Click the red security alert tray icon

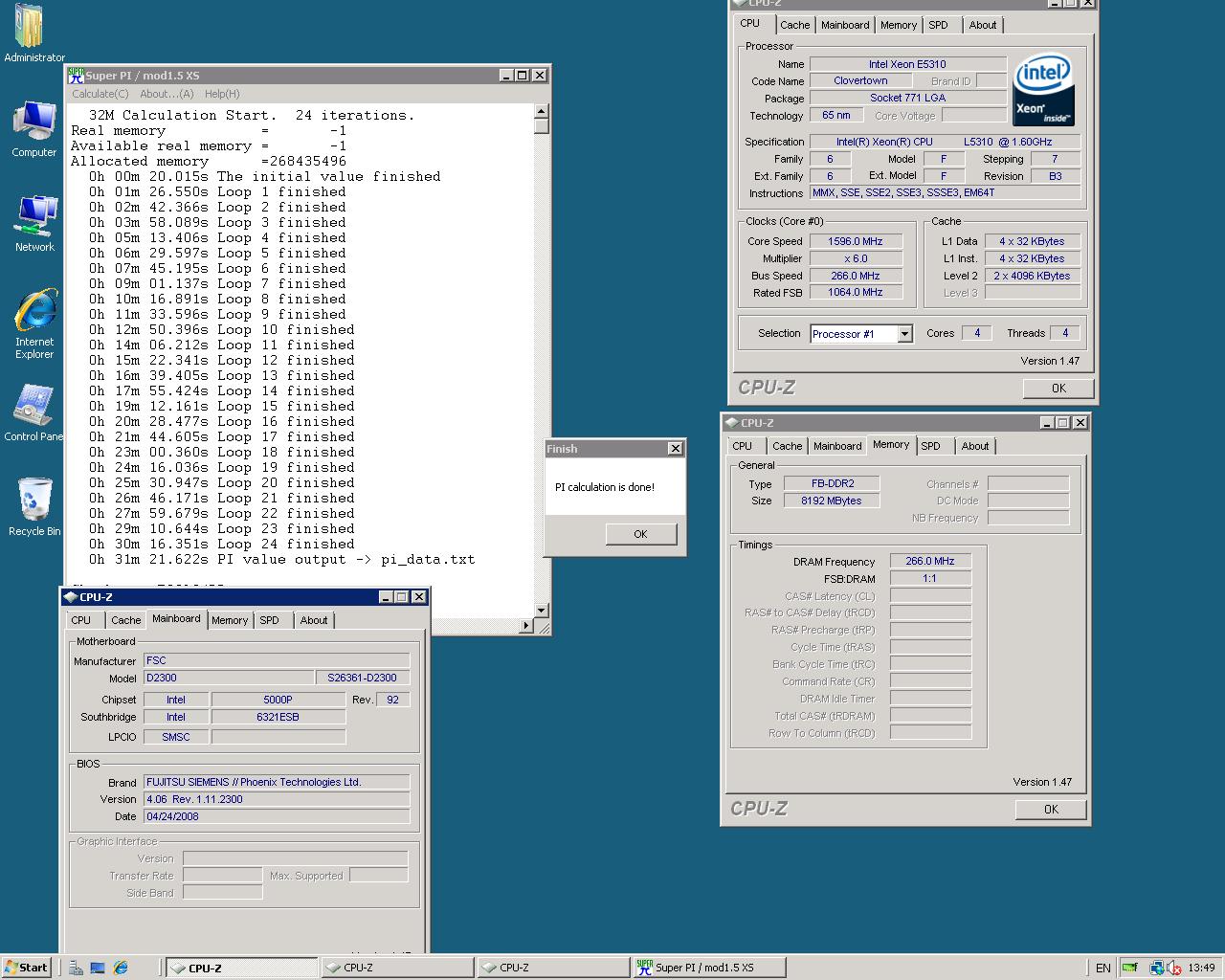(x=1173, y=968)
